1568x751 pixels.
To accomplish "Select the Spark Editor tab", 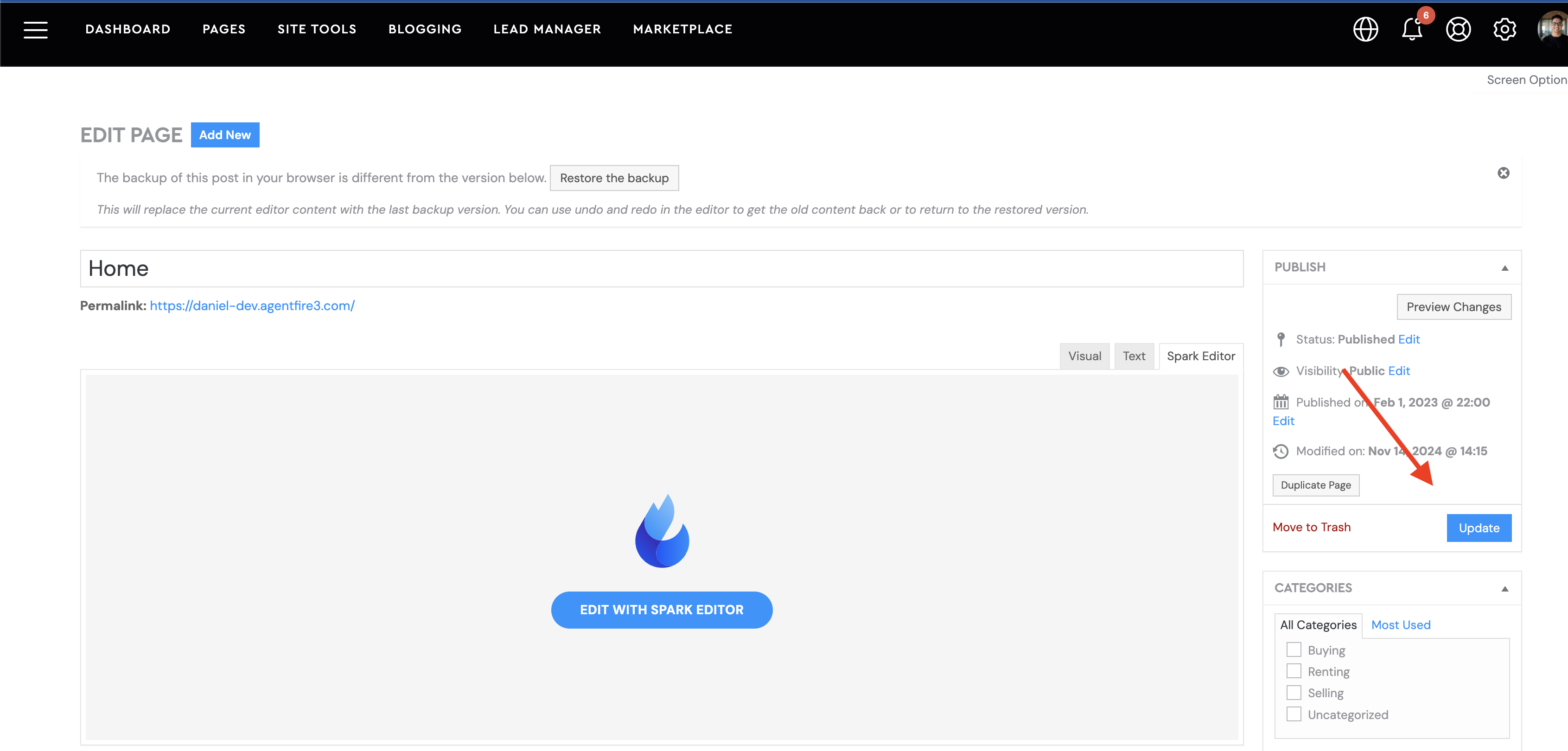I will point(1200,356).
